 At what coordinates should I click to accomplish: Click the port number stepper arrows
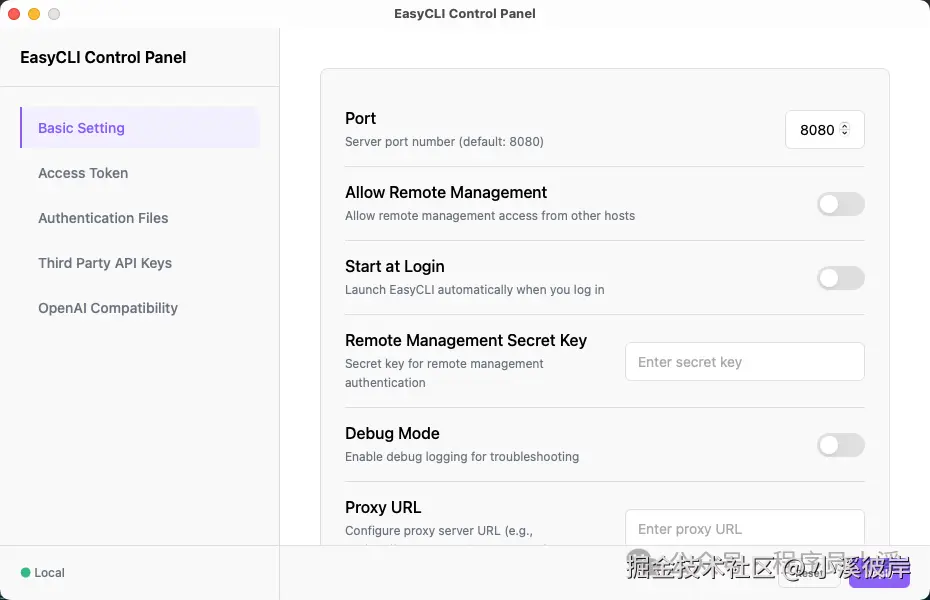[845, 129]
